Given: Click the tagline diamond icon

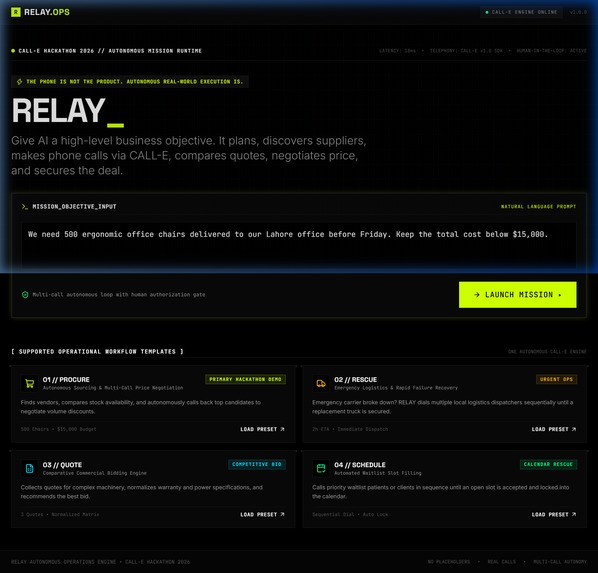Looking at the screenshot, I should tap(19, 82).
